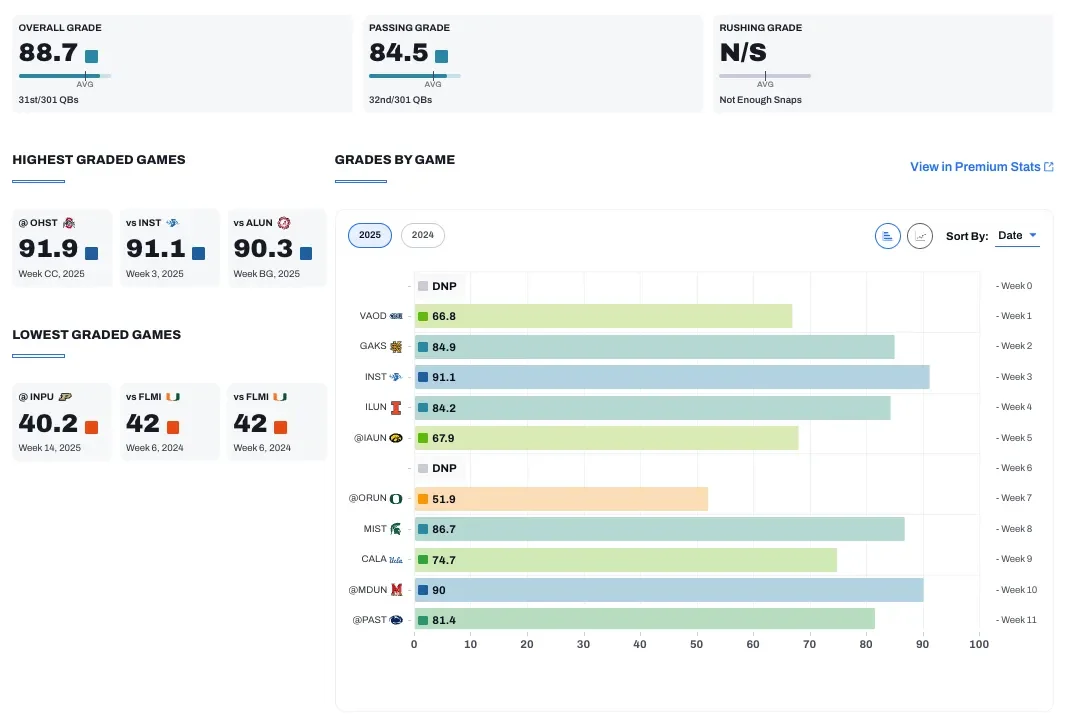Image resolution: width=1068 pixels, height=721 pixels.
Task: Select the 2025 season toggle
Action: coord(370,235)
